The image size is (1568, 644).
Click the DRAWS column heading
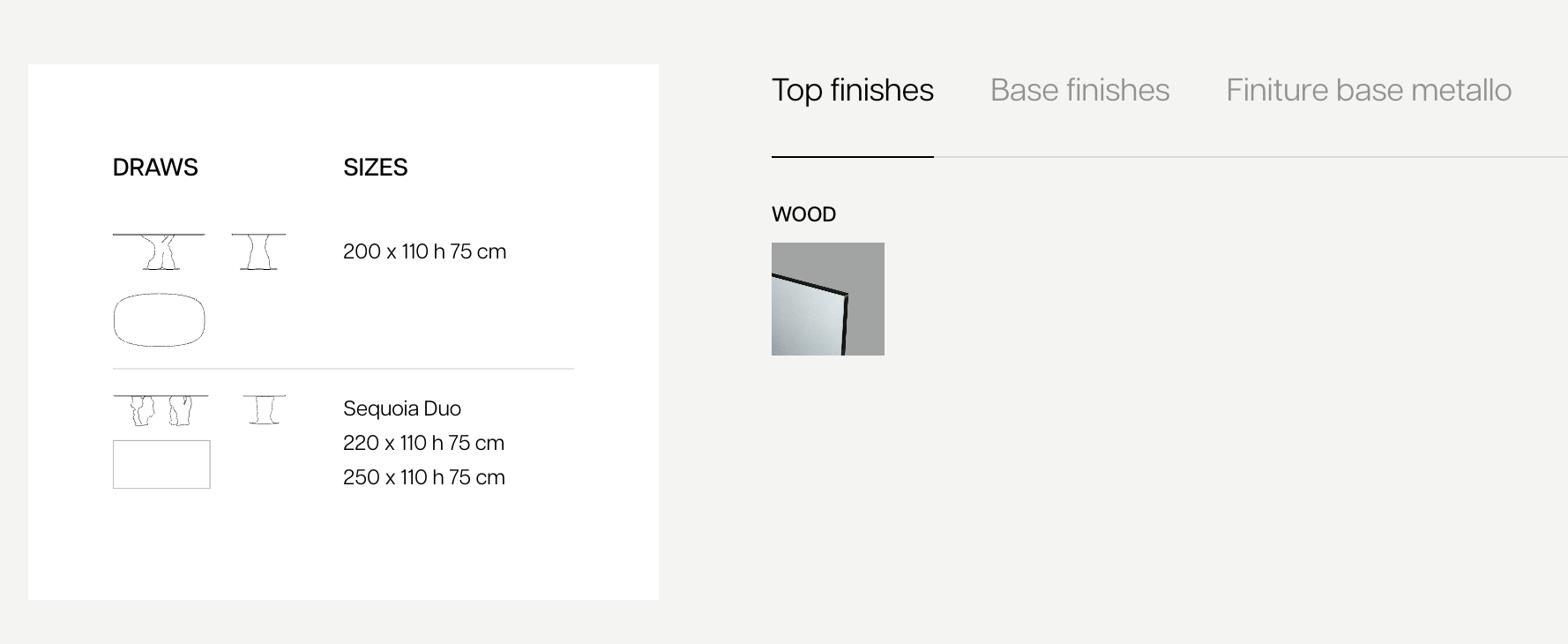(155, 167)
